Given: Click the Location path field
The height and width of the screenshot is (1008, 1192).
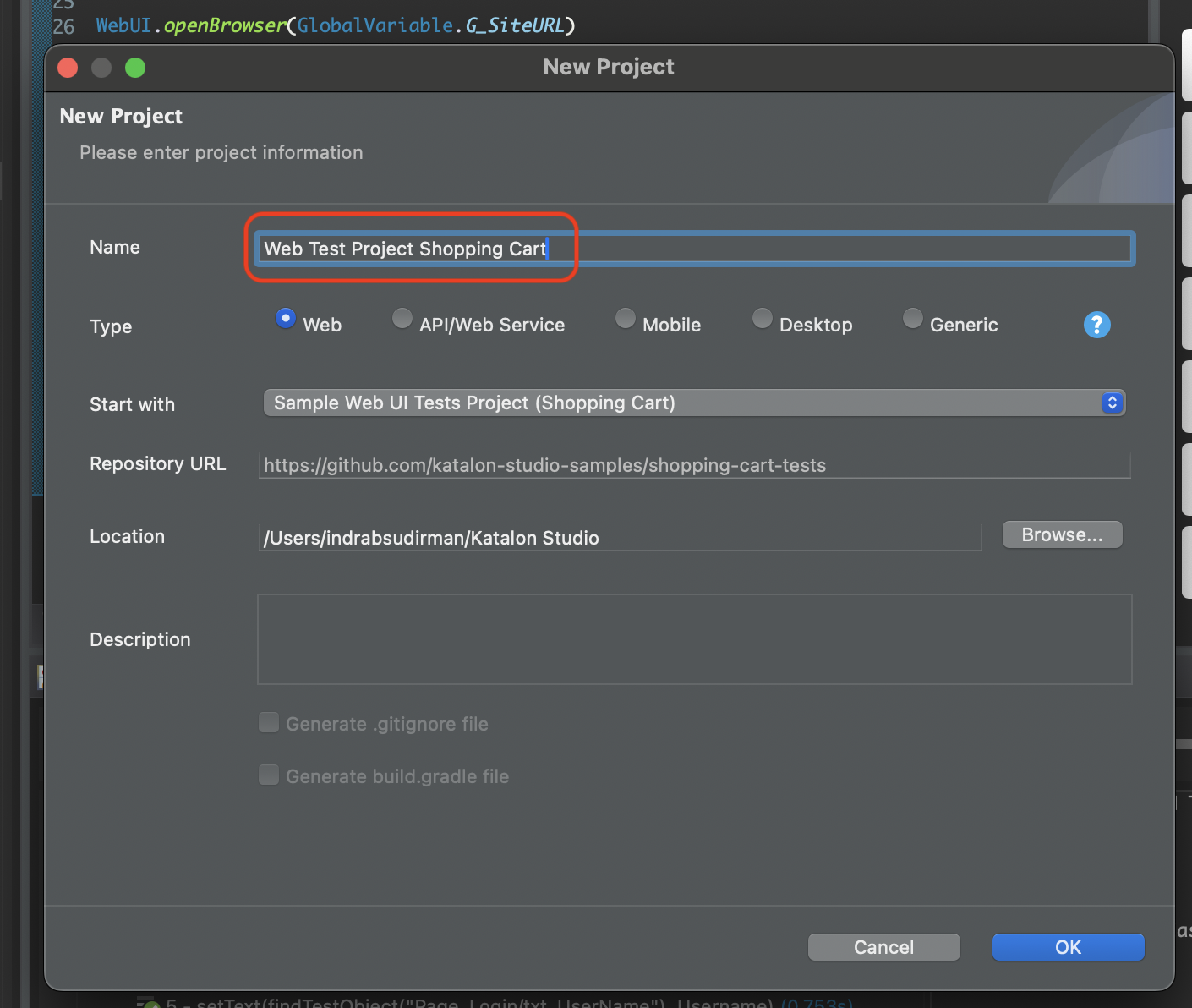Looking at the screenshot, I should click(x=619, y=538).
